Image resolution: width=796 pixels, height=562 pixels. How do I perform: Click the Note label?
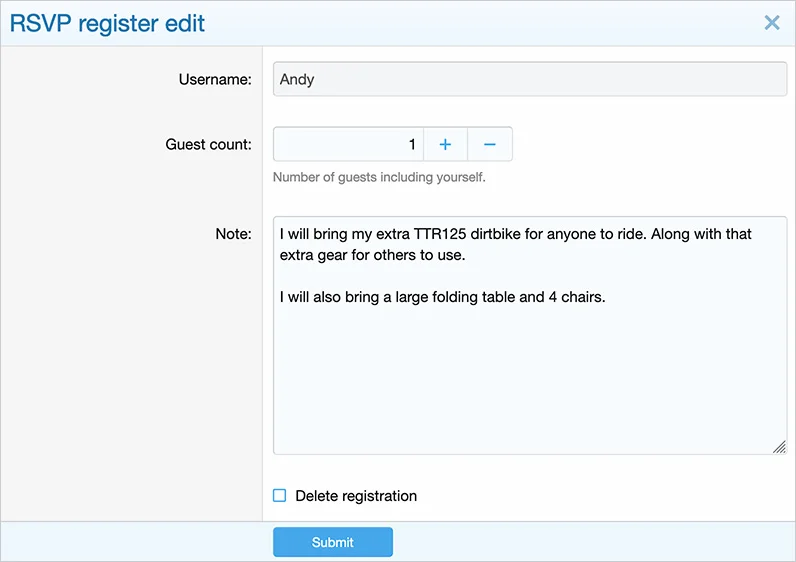[x=233, y=234]
